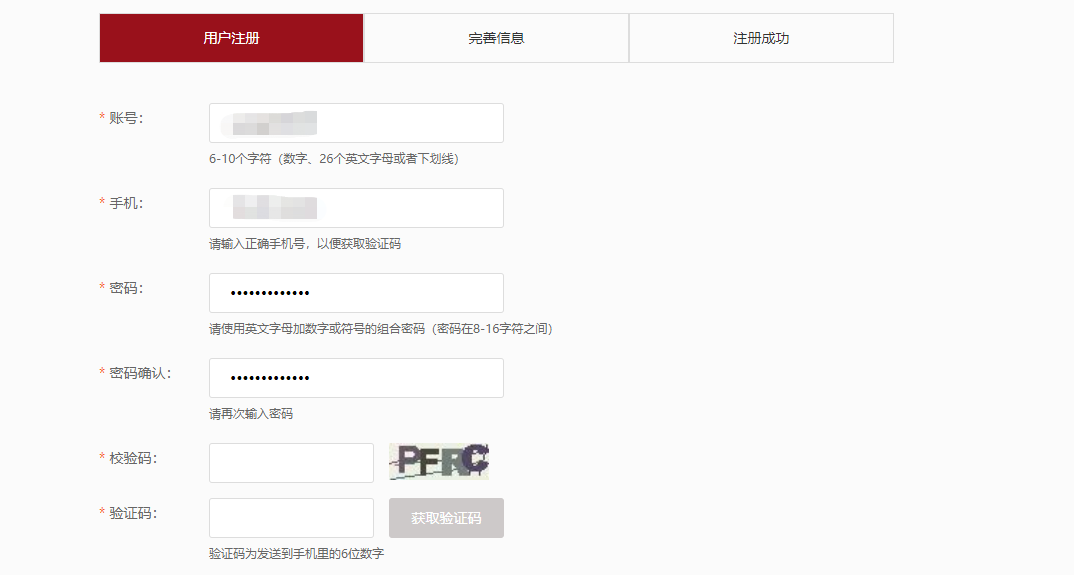Click the 获取验证码 button

[x=446, y=518]
